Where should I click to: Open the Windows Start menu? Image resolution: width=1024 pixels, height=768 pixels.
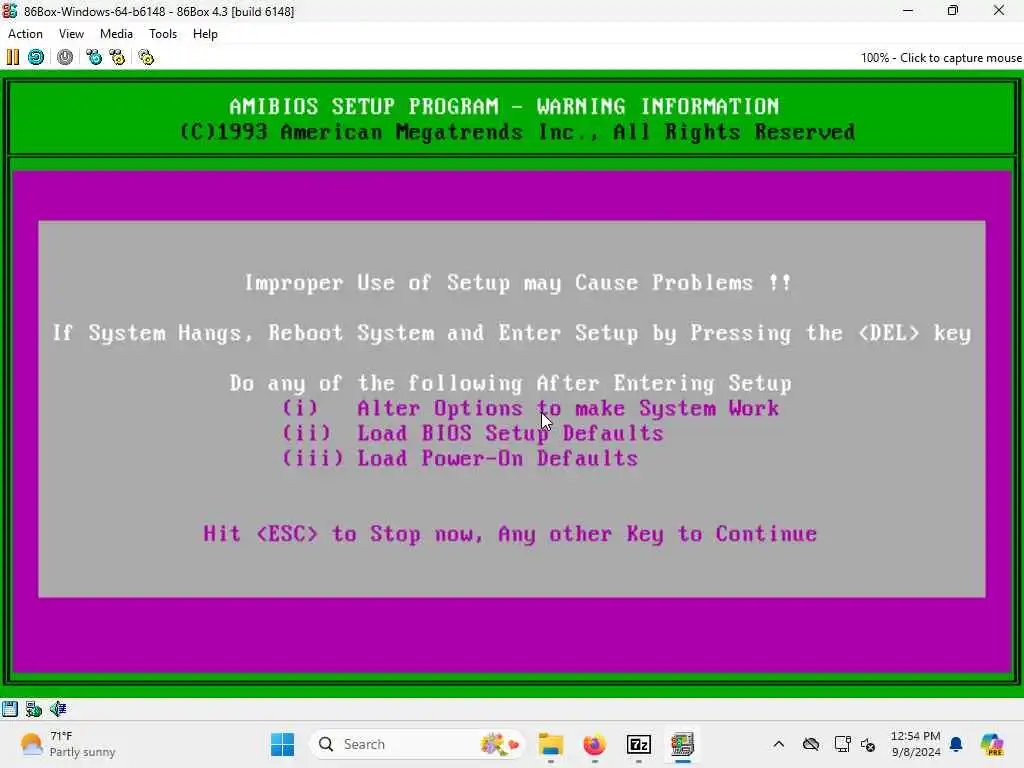[282, 744]
